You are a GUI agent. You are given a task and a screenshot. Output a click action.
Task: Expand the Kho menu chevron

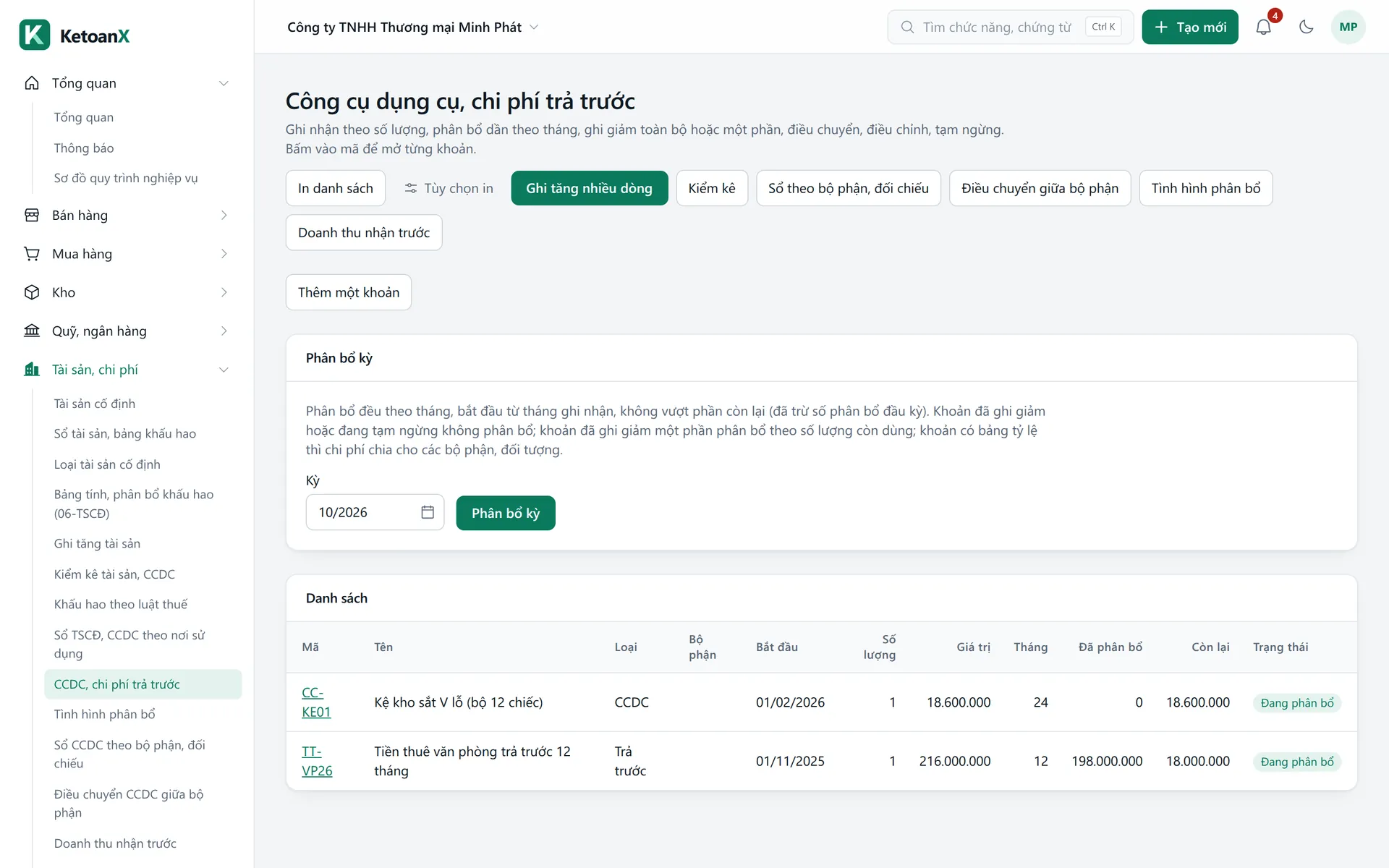[224, 292]
